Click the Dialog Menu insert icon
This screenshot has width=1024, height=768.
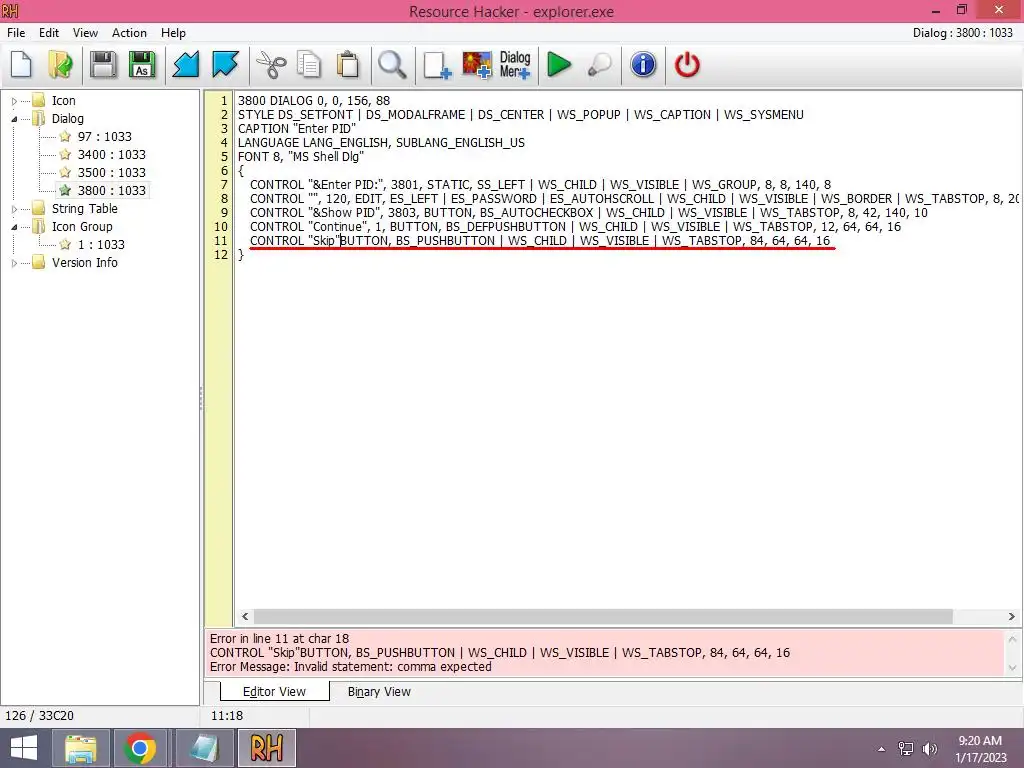tap(515, 65)
